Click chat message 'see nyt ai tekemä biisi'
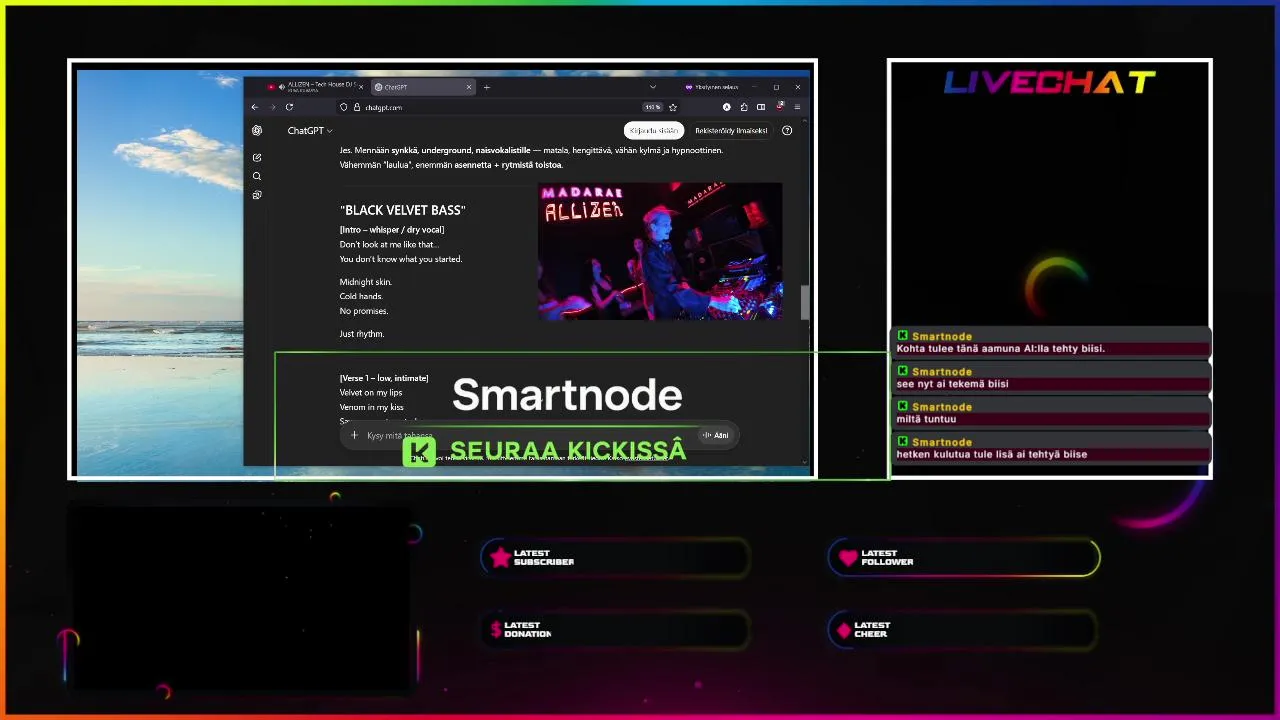 [953, 384]
